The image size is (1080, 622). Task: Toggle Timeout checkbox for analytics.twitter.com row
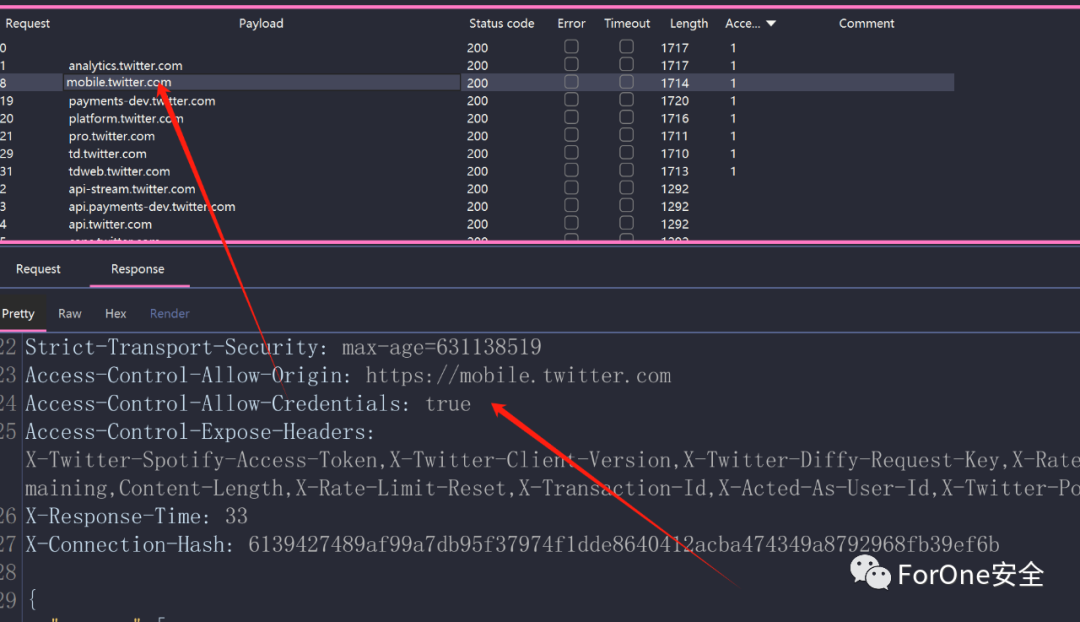626,64
